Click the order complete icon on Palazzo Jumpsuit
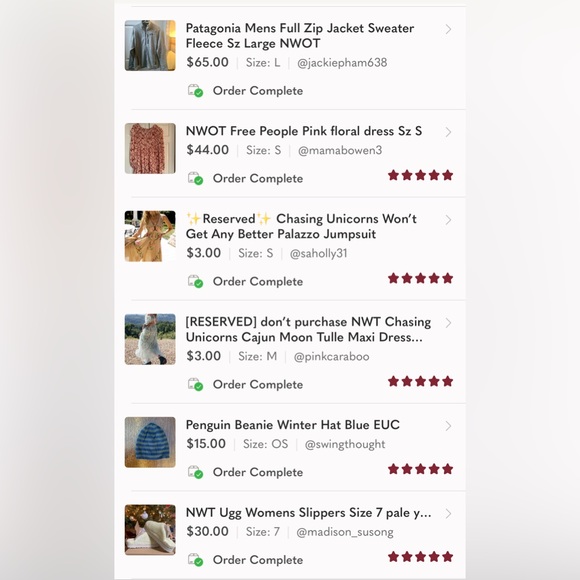 tap(195, 281)
